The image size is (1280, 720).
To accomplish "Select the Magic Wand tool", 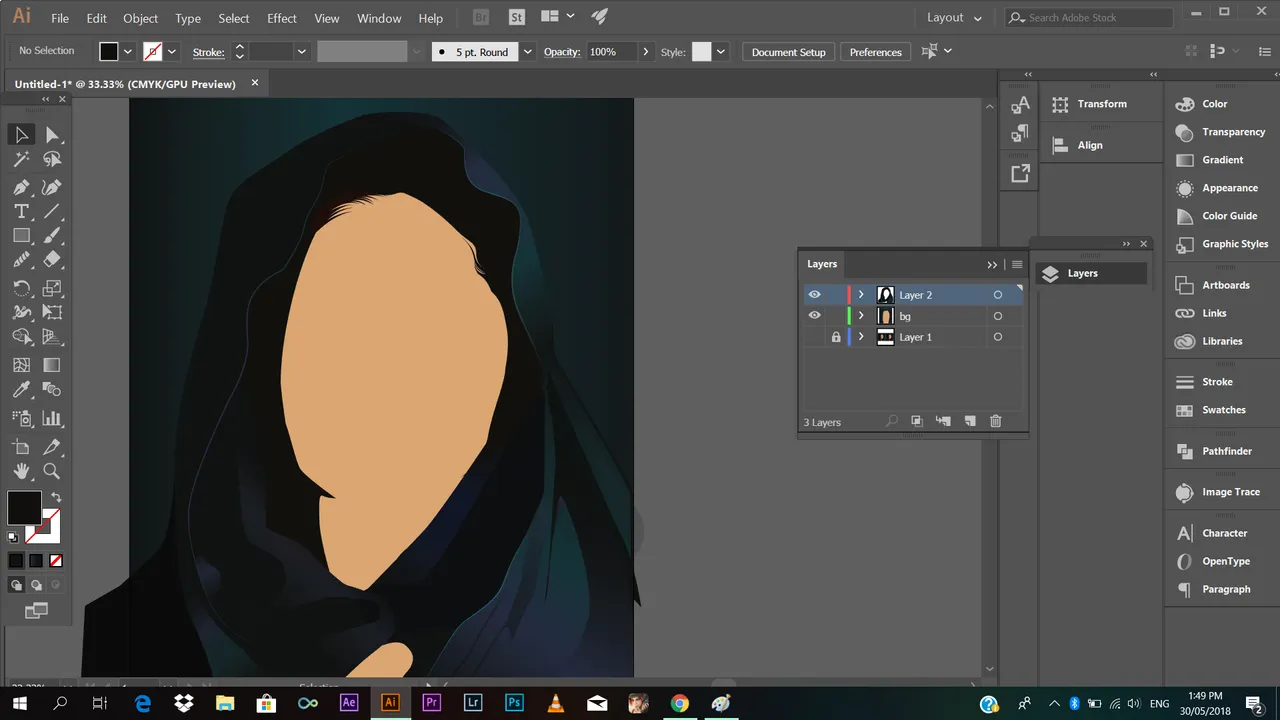I will coord(21,159).
